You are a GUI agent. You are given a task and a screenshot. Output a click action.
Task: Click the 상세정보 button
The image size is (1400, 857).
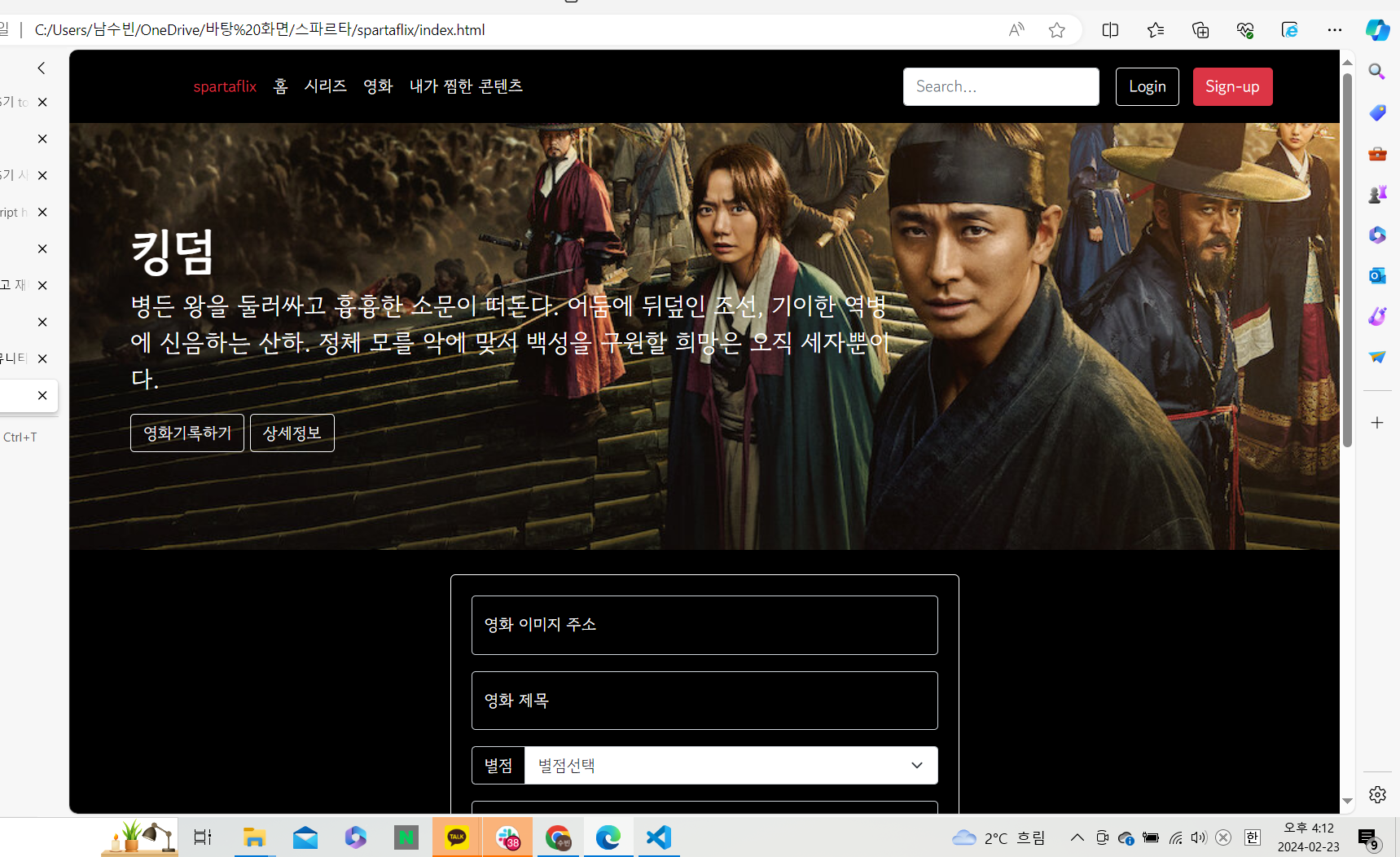(292, 433)
